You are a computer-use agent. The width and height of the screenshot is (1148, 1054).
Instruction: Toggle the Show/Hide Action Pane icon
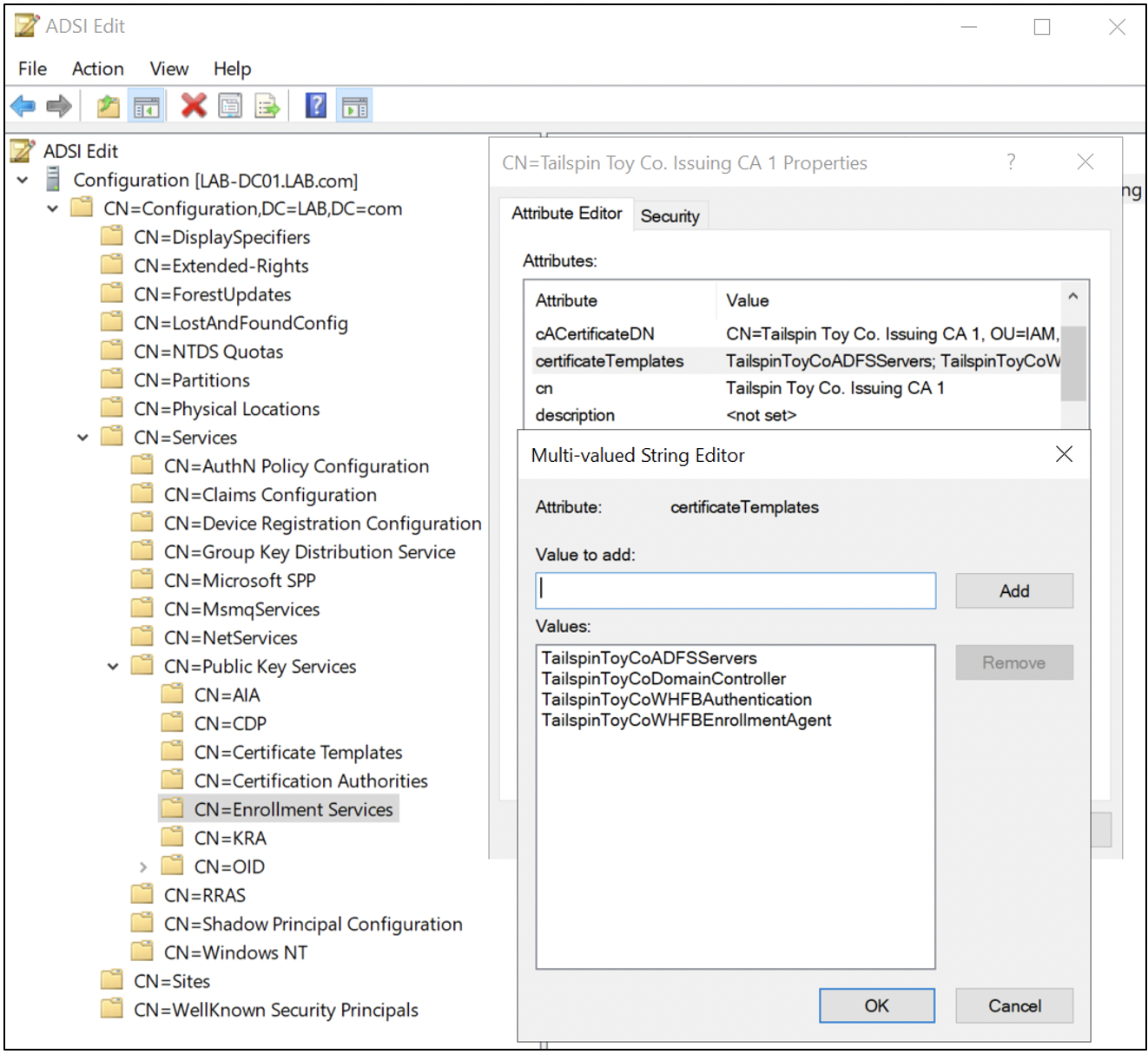(354, 107)
